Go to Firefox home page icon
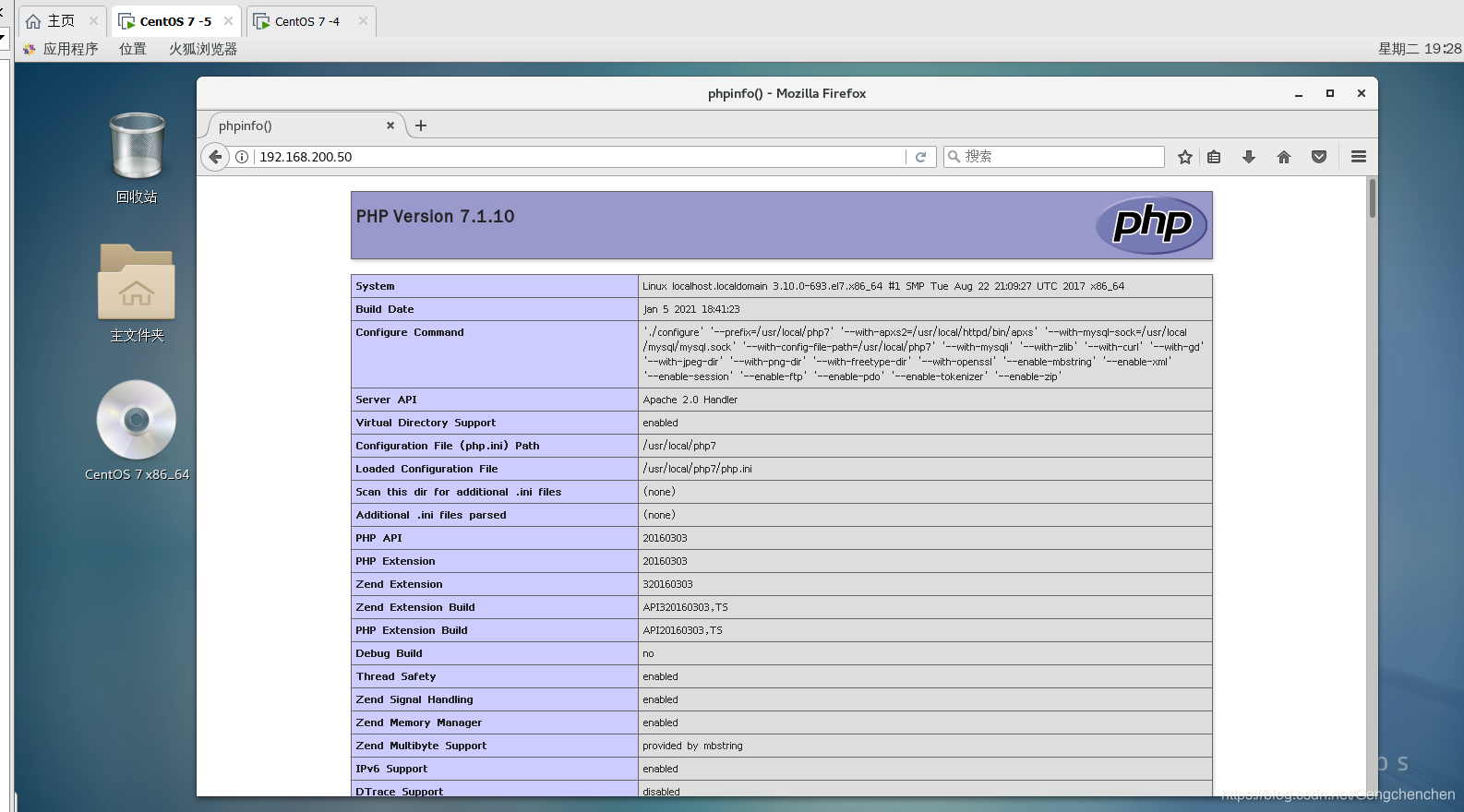The width and height of the screenshot is (1464, 812). pyautogui.click(x=1284, y=157)
